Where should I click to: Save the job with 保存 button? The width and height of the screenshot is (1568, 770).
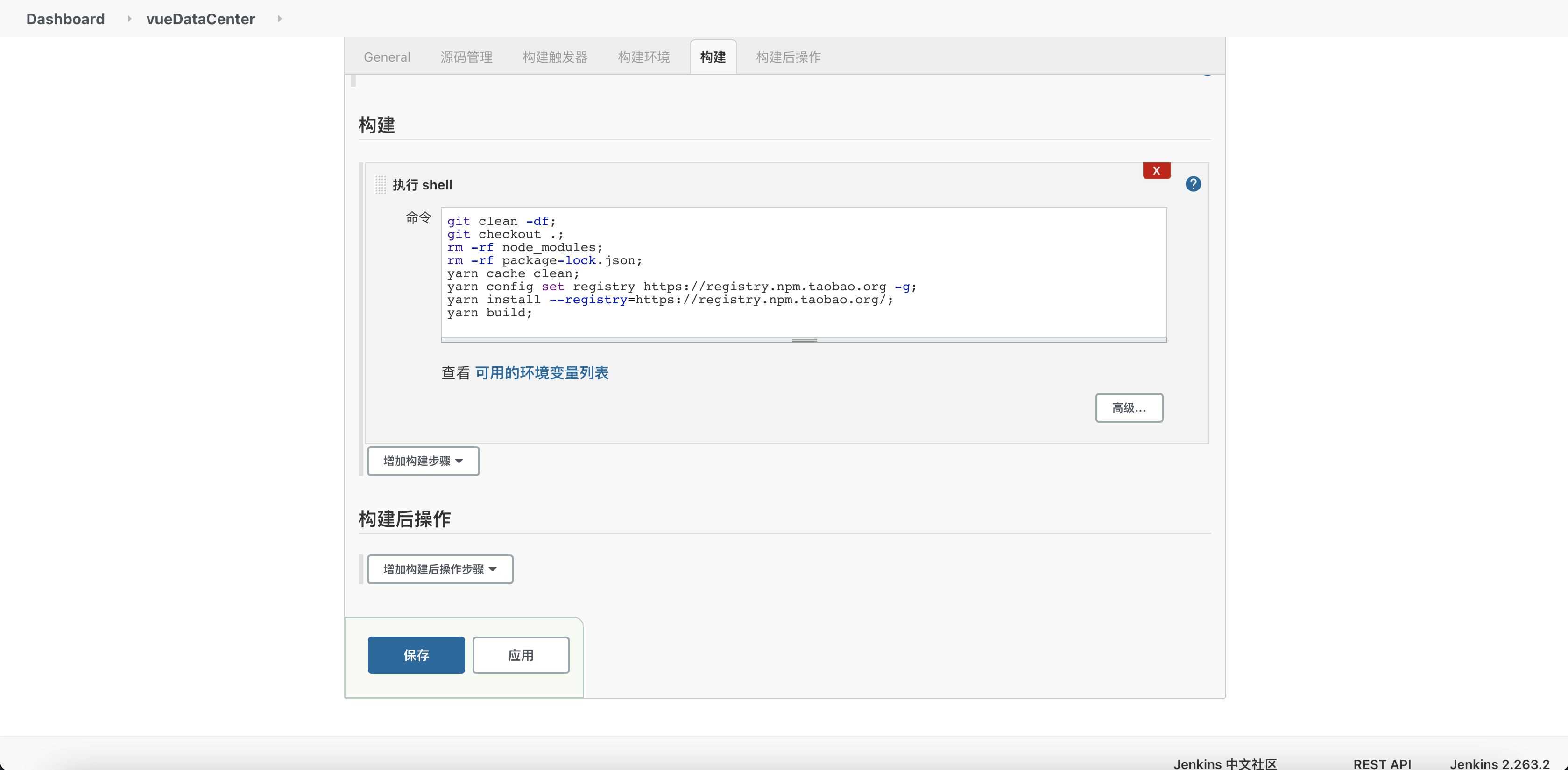pos(417,655)
